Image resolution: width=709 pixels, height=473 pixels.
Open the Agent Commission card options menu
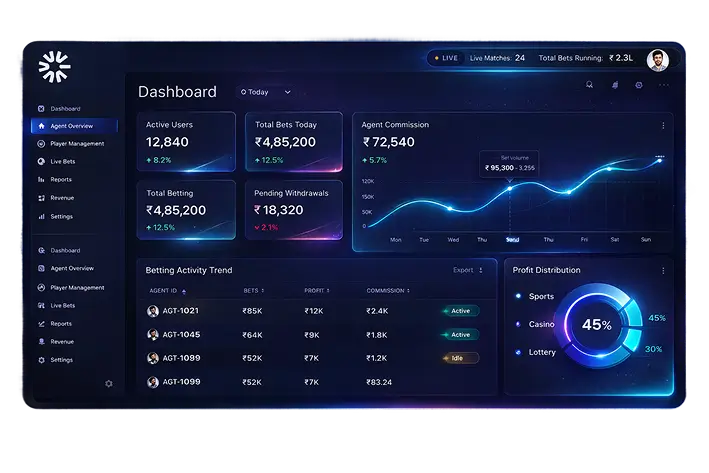pyautogui.click(x=662, y=126)
